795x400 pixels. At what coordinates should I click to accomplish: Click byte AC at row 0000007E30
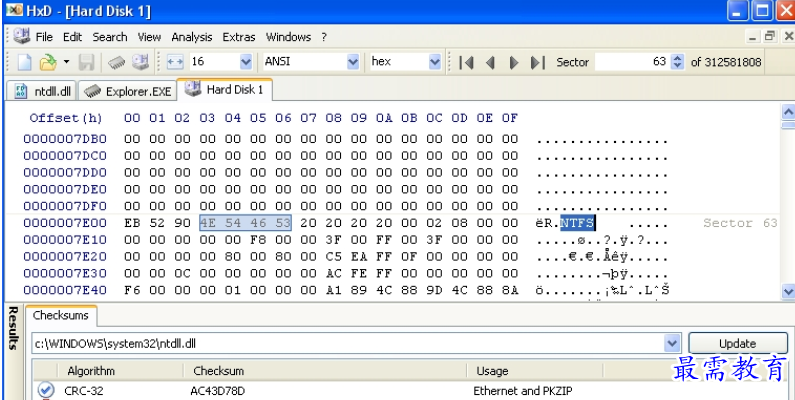(x=333, y=274)
